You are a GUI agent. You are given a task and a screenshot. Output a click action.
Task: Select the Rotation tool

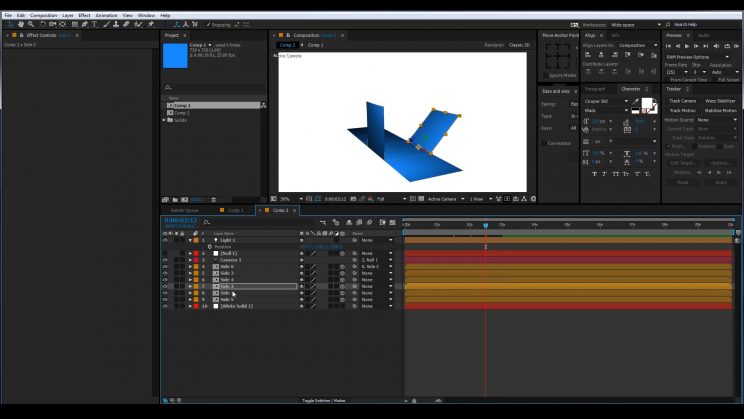point(43,24)
